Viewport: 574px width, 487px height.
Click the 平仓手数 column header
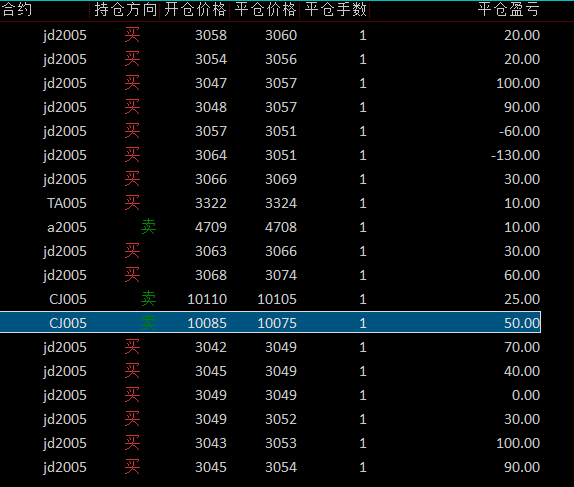click(x=335, y=10)
